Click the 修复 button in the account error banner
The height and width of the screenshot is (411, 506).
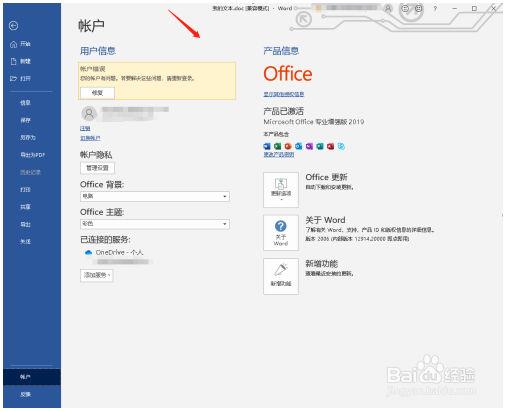click(x=97, y=93)
